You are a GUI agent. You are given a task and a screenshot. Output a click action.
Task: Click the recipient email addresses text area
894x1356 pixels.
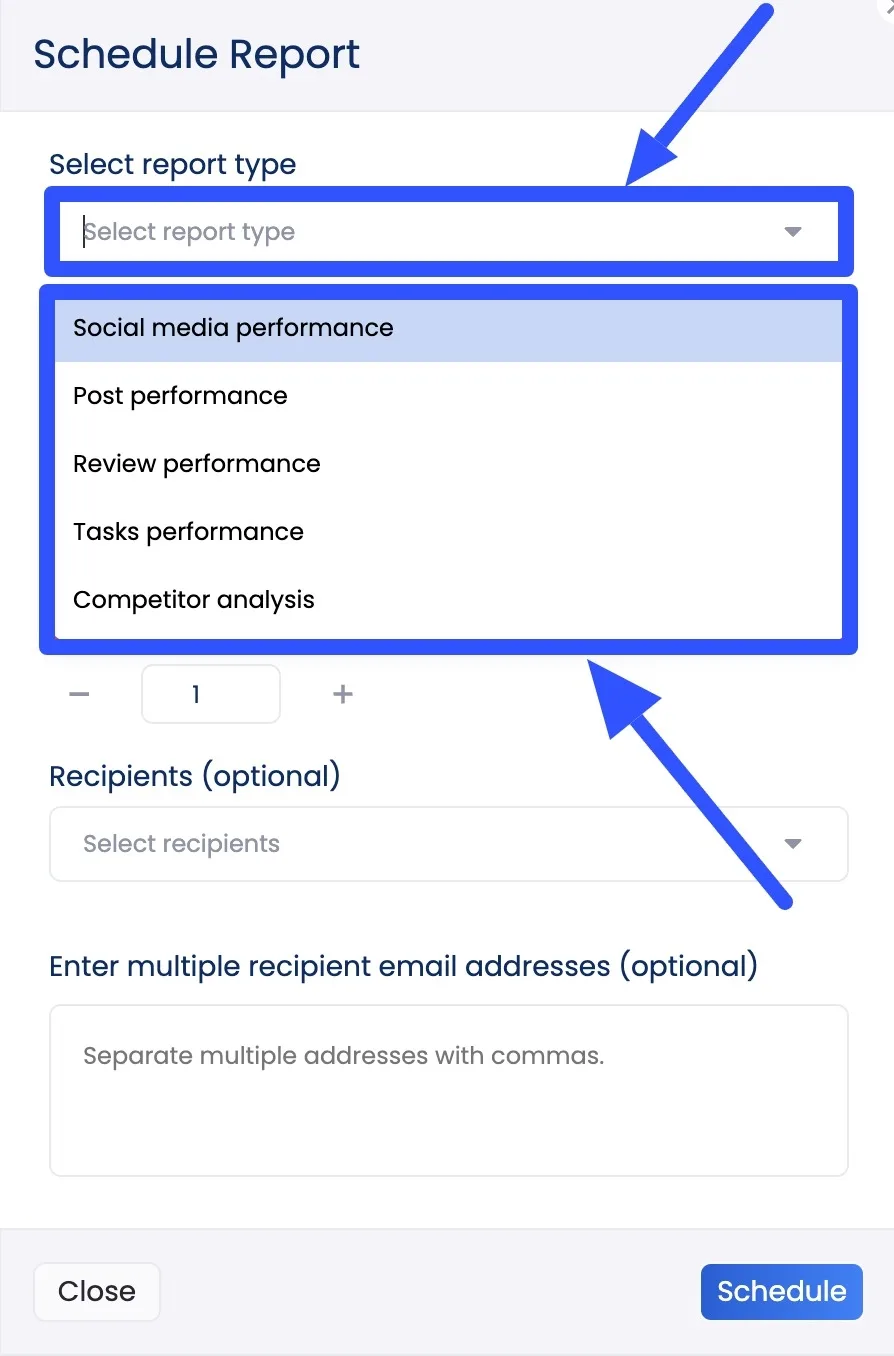[x=448, y=1090]
